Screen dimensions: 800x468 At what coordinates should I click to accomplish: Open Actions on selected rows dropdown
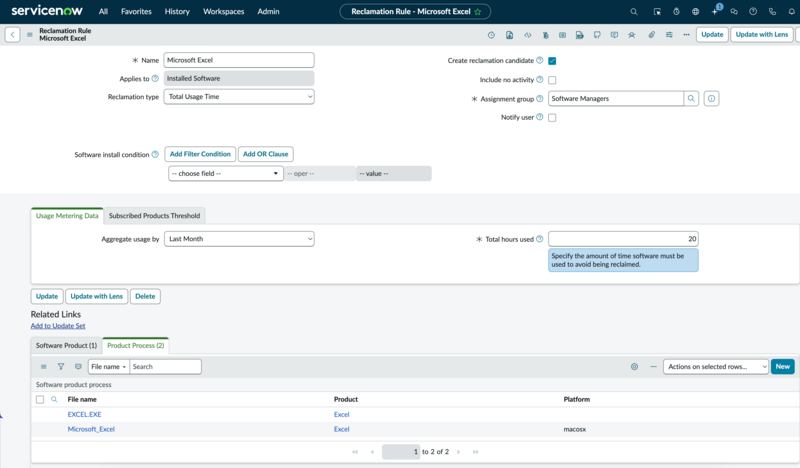coord(715,366)
